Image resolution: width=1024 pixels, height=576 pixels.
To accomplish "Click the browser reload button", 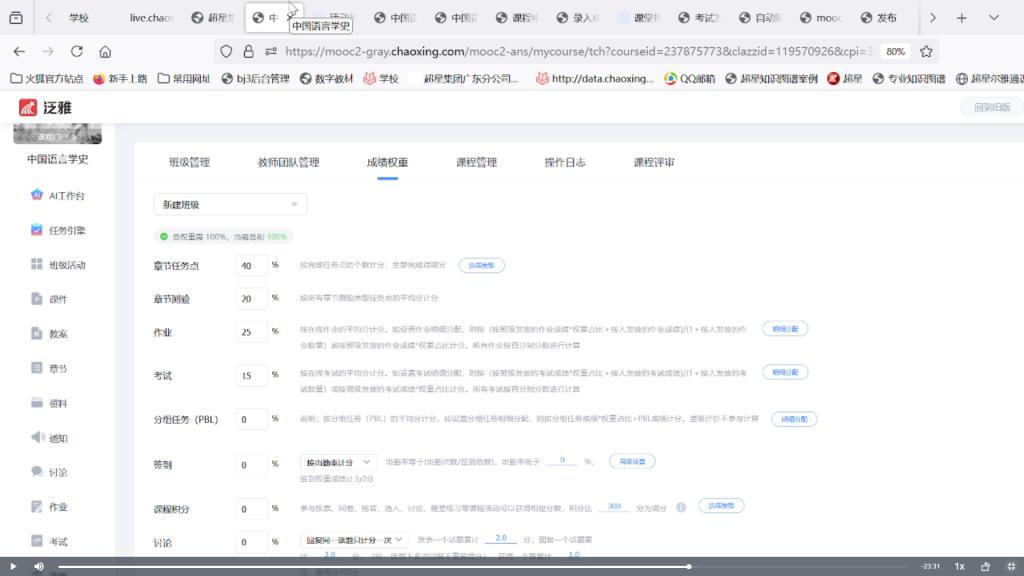I will coord(76,51).
